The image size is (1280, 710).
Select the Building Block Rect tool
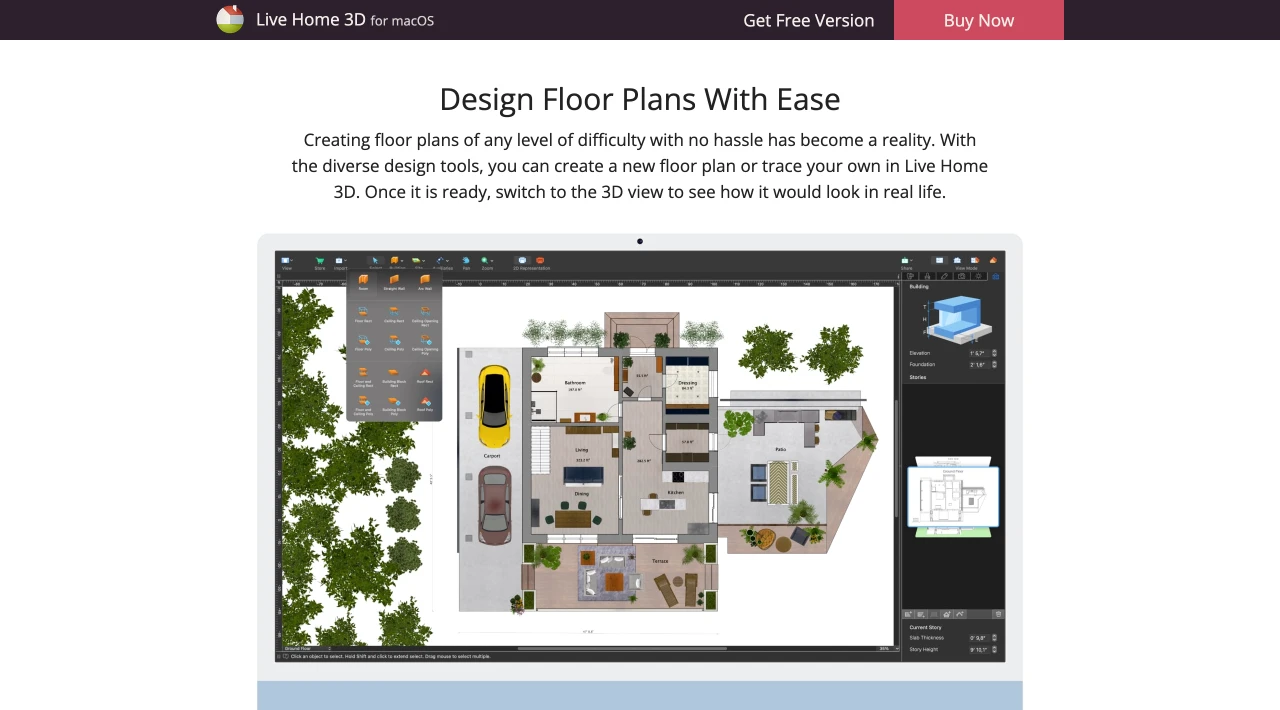coord(394,372)
